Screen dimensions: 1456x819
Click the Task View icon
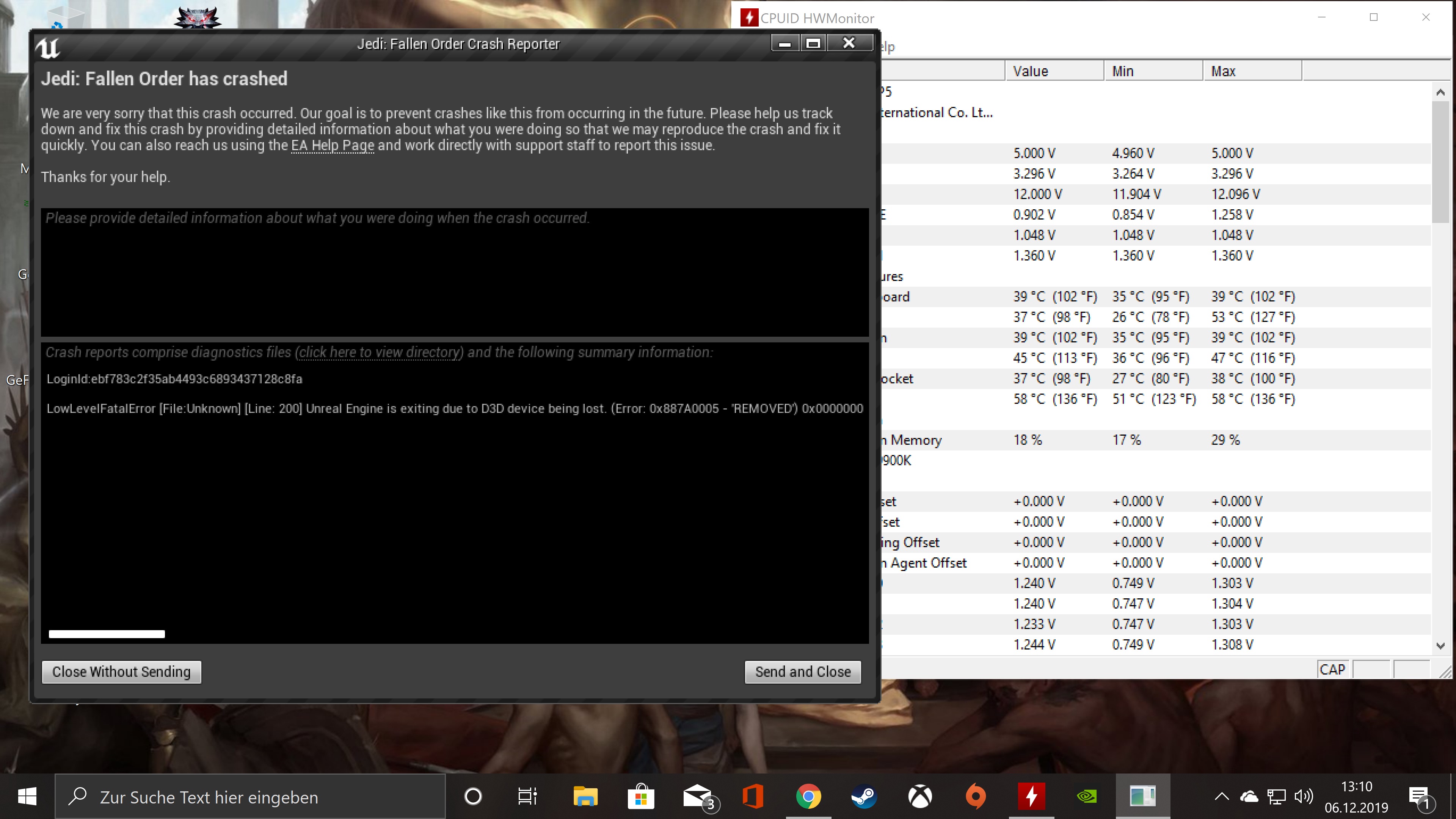tap(528, 797)
